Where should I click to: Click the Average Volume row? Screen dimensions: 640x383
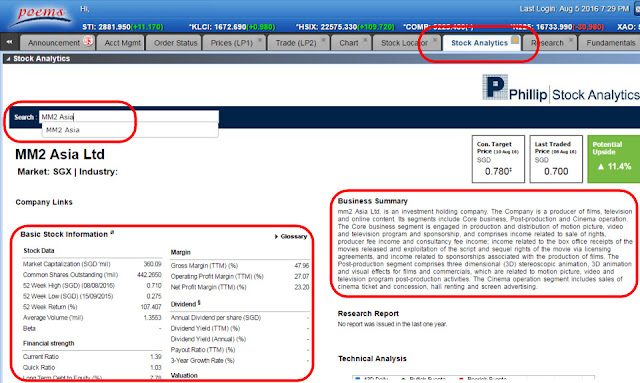(x=92, y=317)
